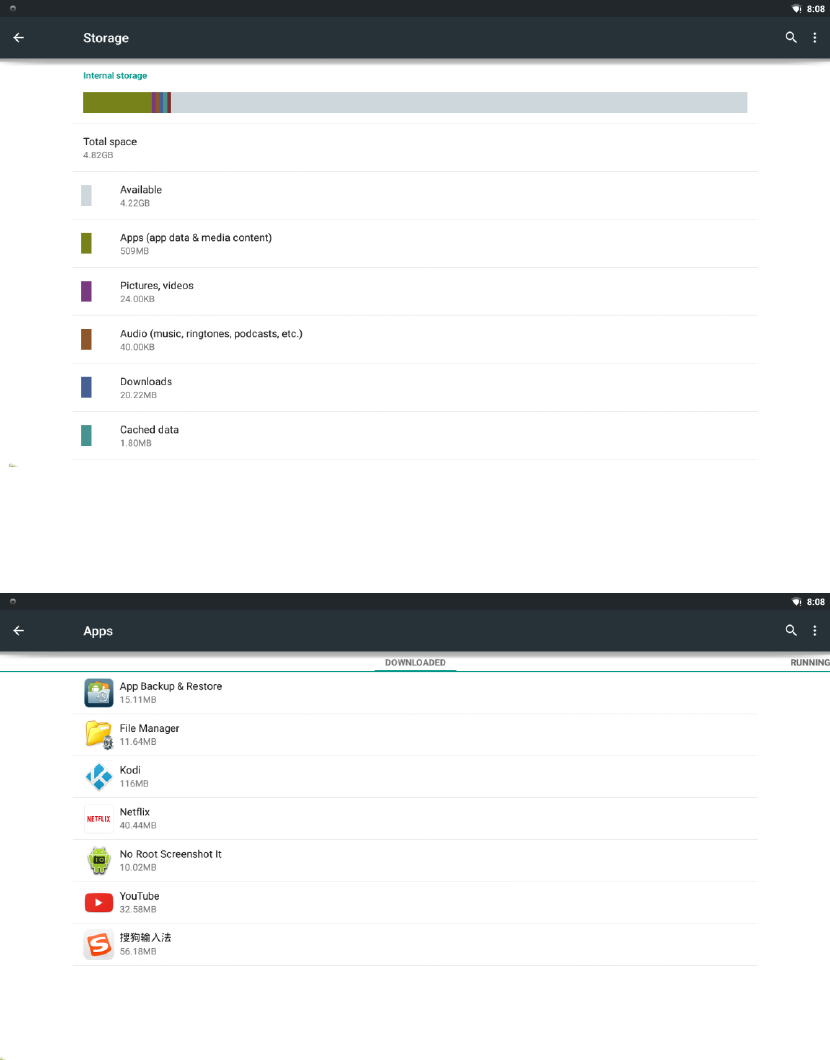Click the 4.22GB available value
Screen dimensions: 830x1060
(x=135, y=203)
